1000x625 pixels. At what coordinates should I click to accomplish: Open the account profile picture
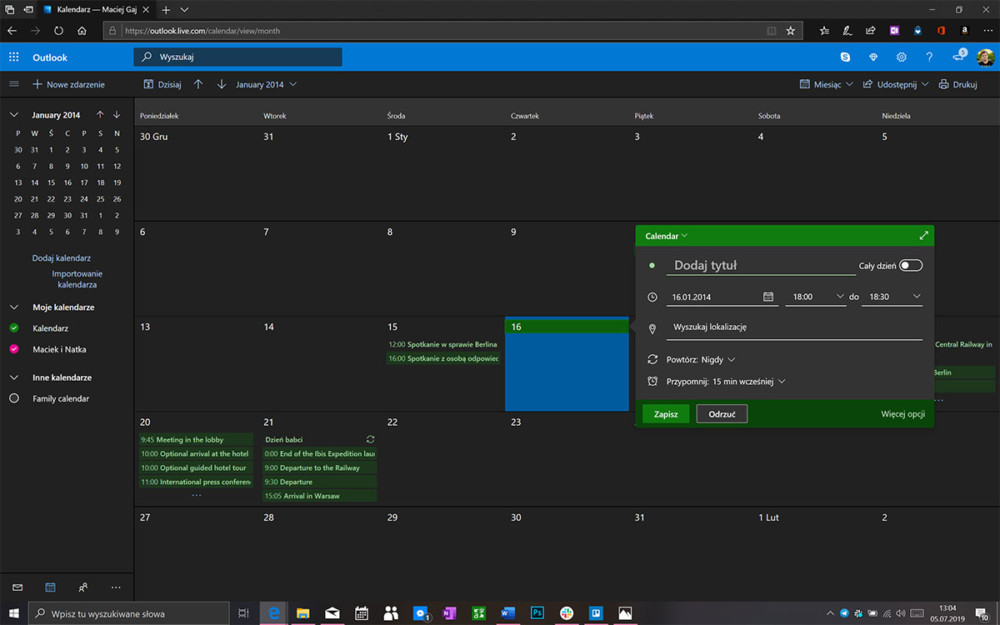(985, 57)
